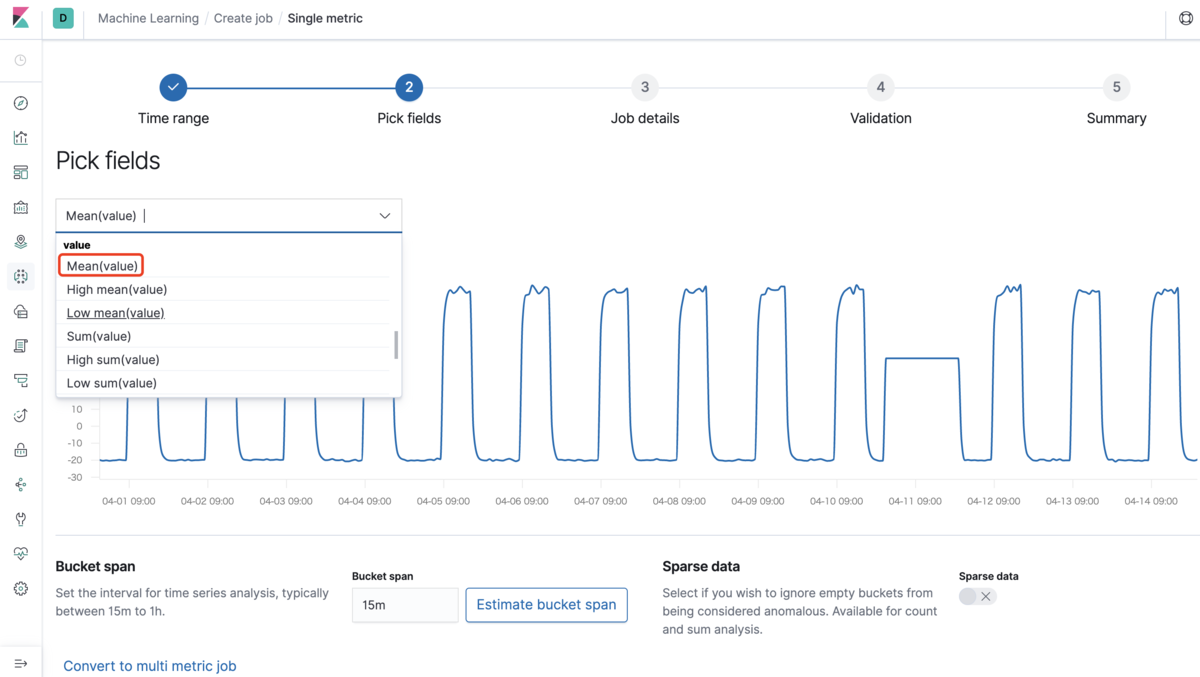Open Management gear icon in sidebar
This screenshot has width=1200, height=677.
20,589
